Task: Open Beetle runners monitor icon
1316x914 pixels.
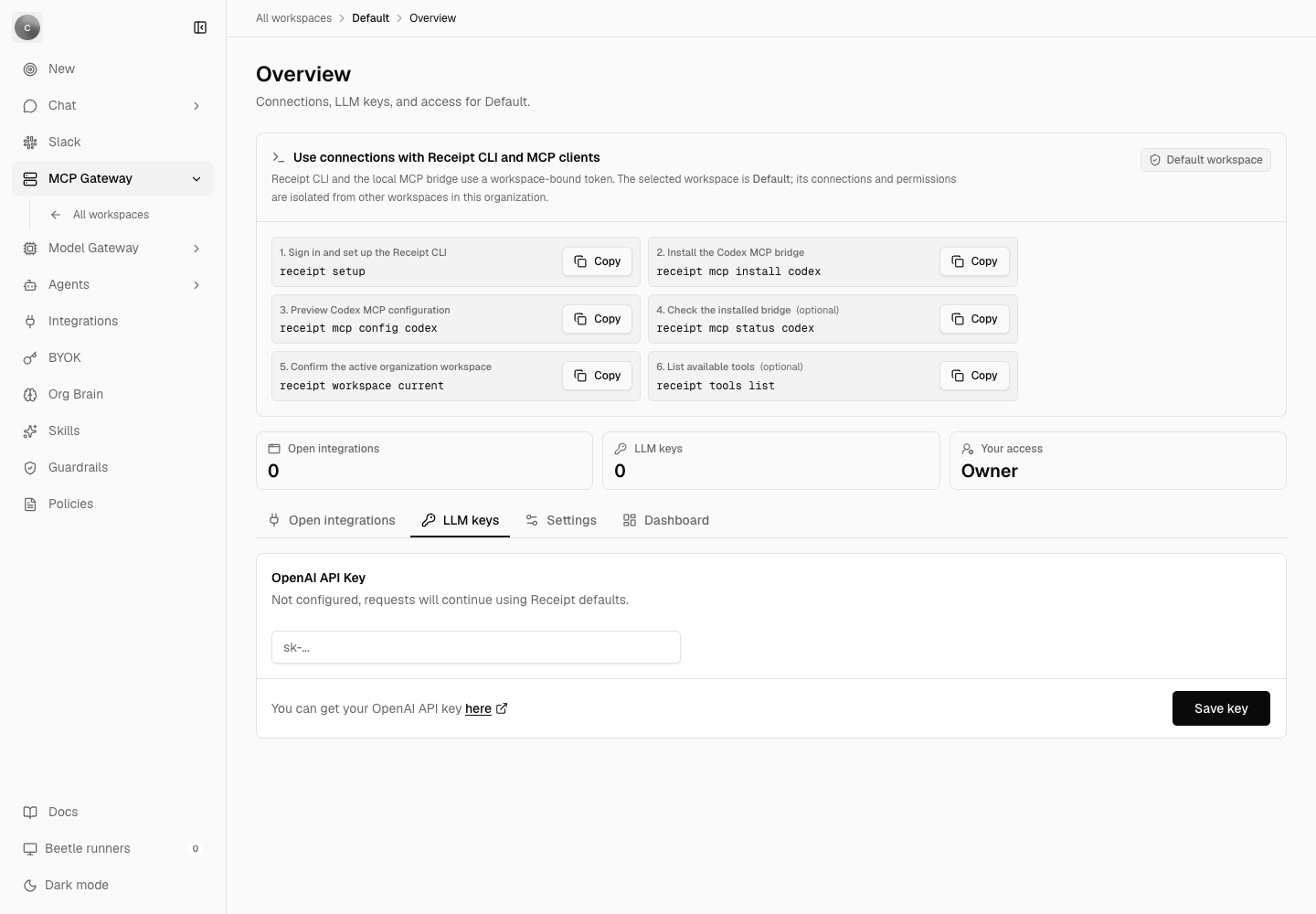Action: tap(30, 849)
